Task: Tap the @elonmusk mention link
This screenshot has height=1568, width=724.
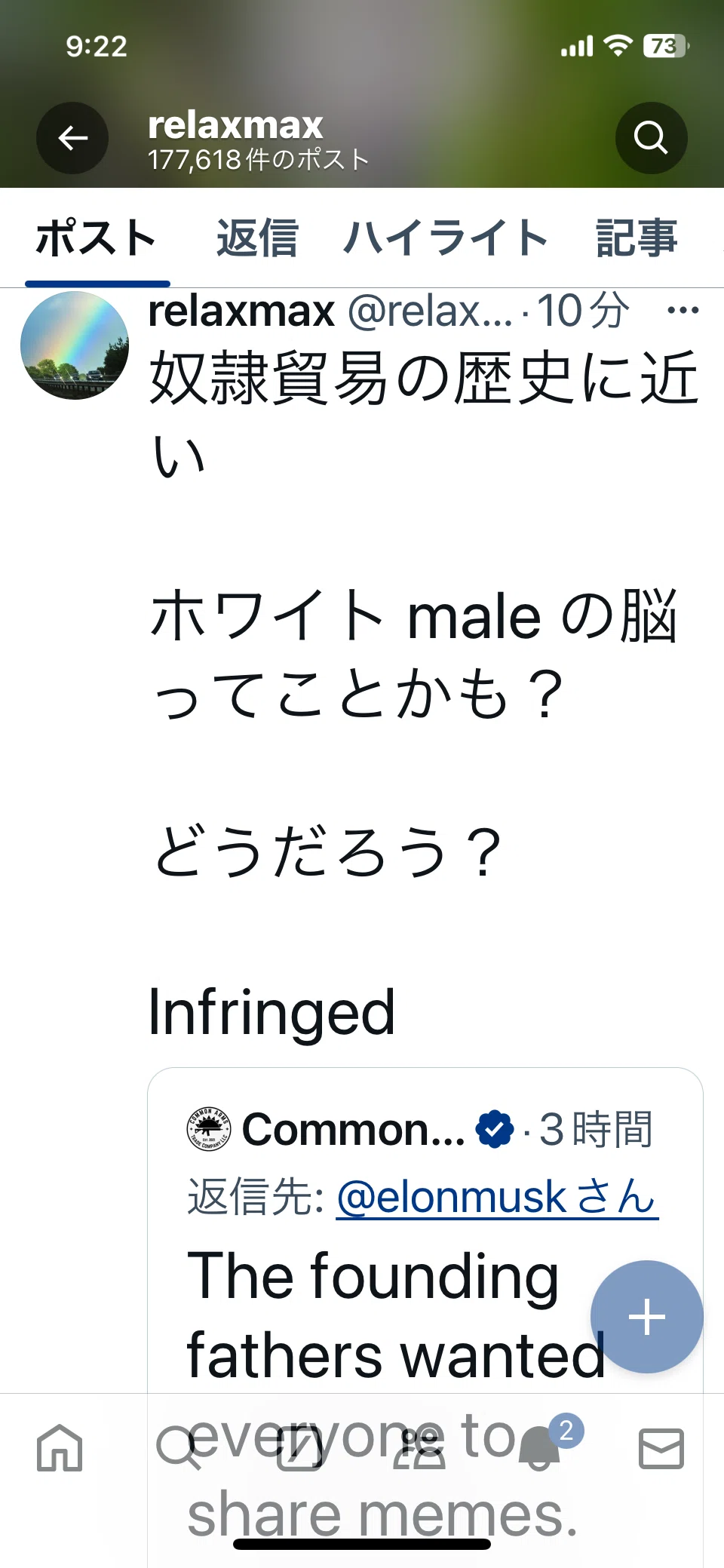Action: pyautogui.click(x=497, y=1197)
